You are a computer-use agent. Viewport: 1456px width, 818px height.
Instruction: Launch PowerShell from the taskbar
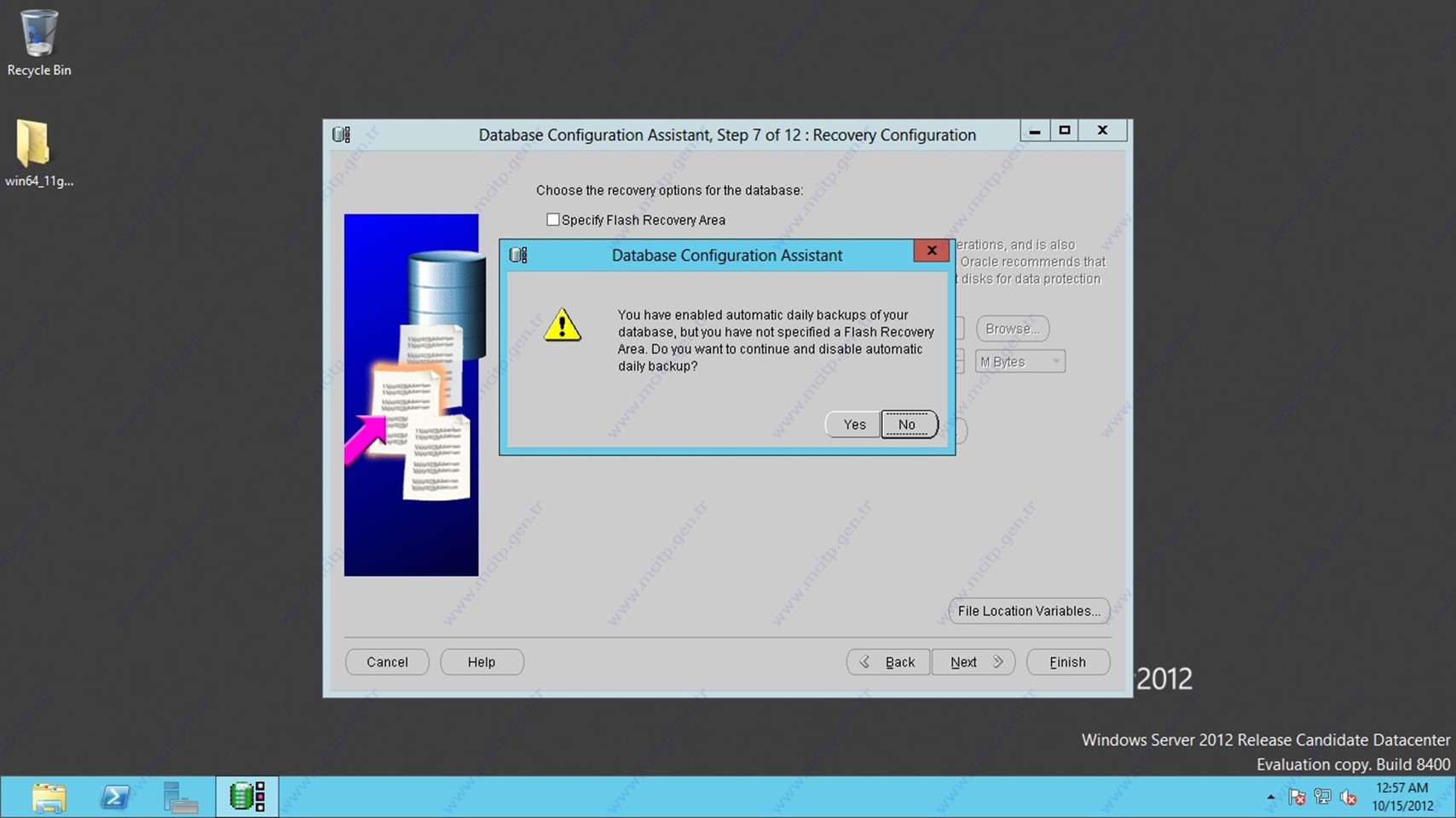115,798
